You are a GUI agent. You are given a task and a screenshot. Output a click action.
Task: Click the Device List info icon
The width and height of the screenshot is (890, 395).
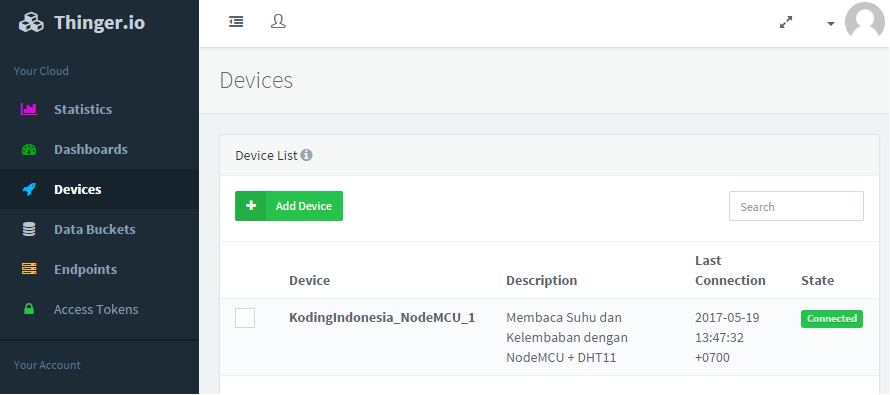pos(307,155)
